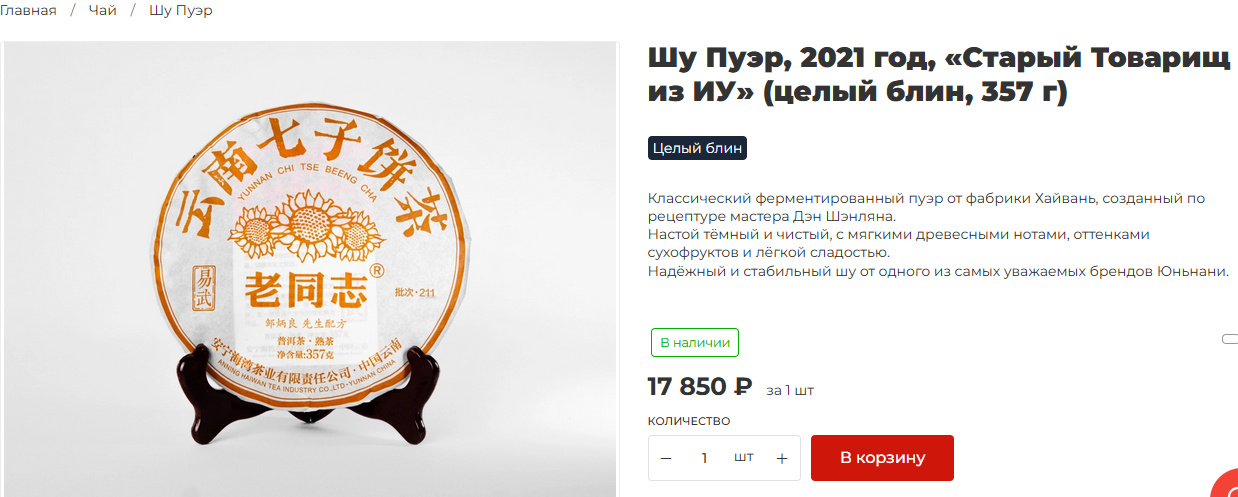Click the КОЛИЧЕСТВО label
Viewport: 1238px width, 497px height.
tap(689, 421)
